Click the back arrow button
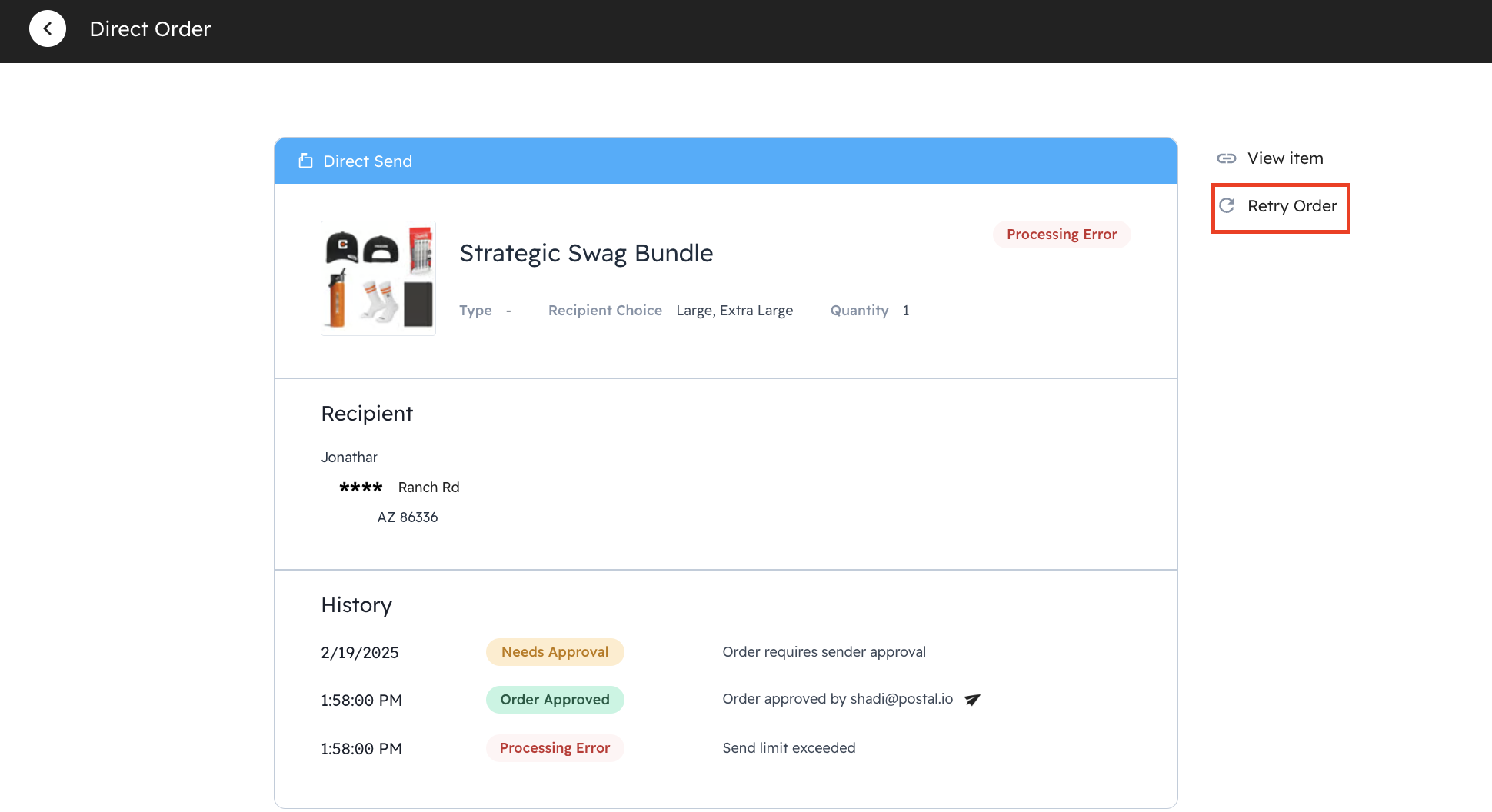The width and height of the screenshot is (1492, 812). tap(48, 29)
